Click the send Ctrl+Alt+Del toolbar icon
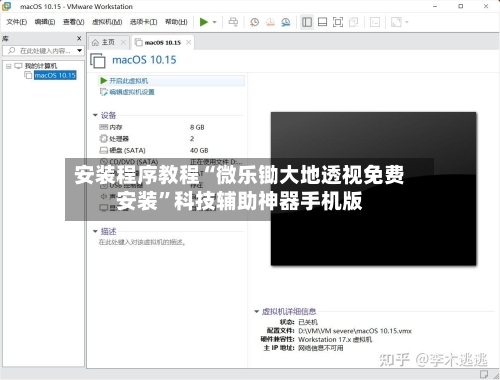Image resolution: width=500 pixels, height=380 pixels. coord(233,22)
